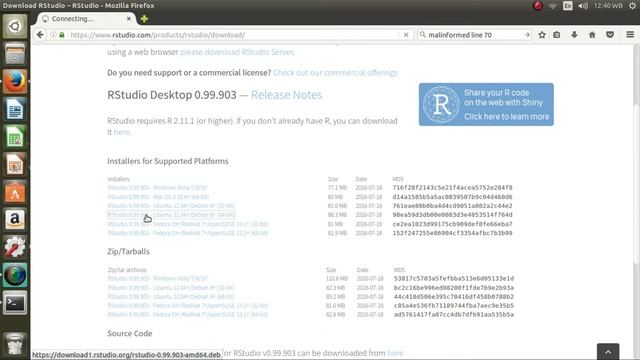Download Ubuntu 32-bit tarball under Zip/Tarballs
Viewport: 640px width, 360px height.
point(171,288)
